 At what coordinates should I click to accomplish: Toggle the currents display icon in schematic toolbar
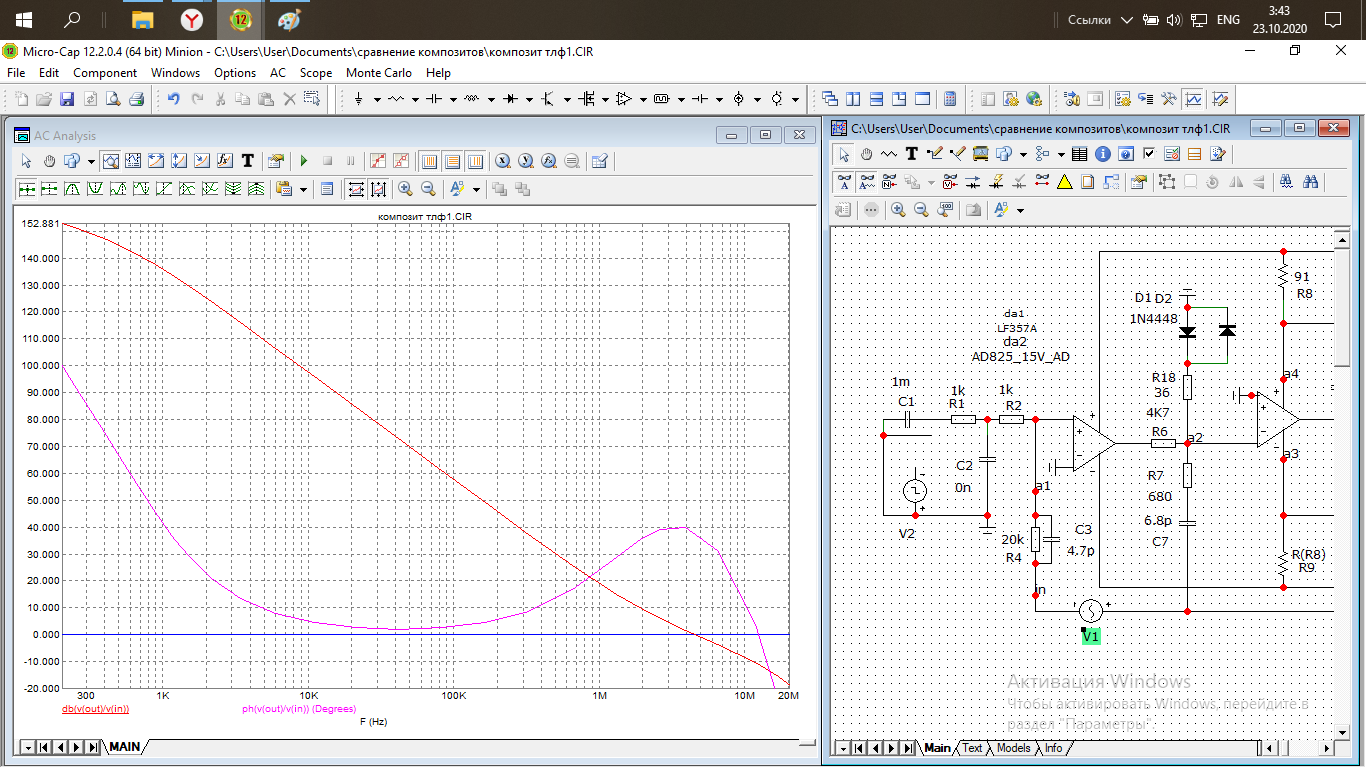(973, 182)
